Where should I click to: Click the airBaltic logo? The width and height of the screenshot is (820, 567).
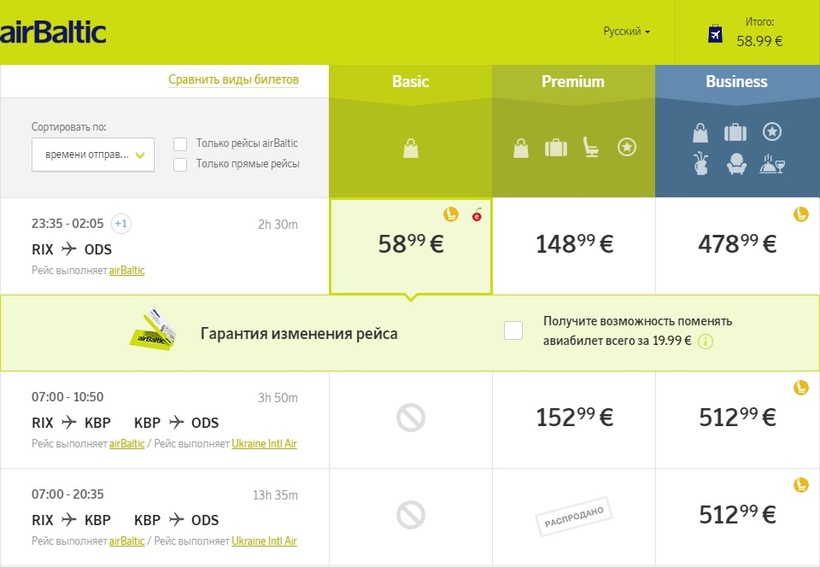click(53, 32)
